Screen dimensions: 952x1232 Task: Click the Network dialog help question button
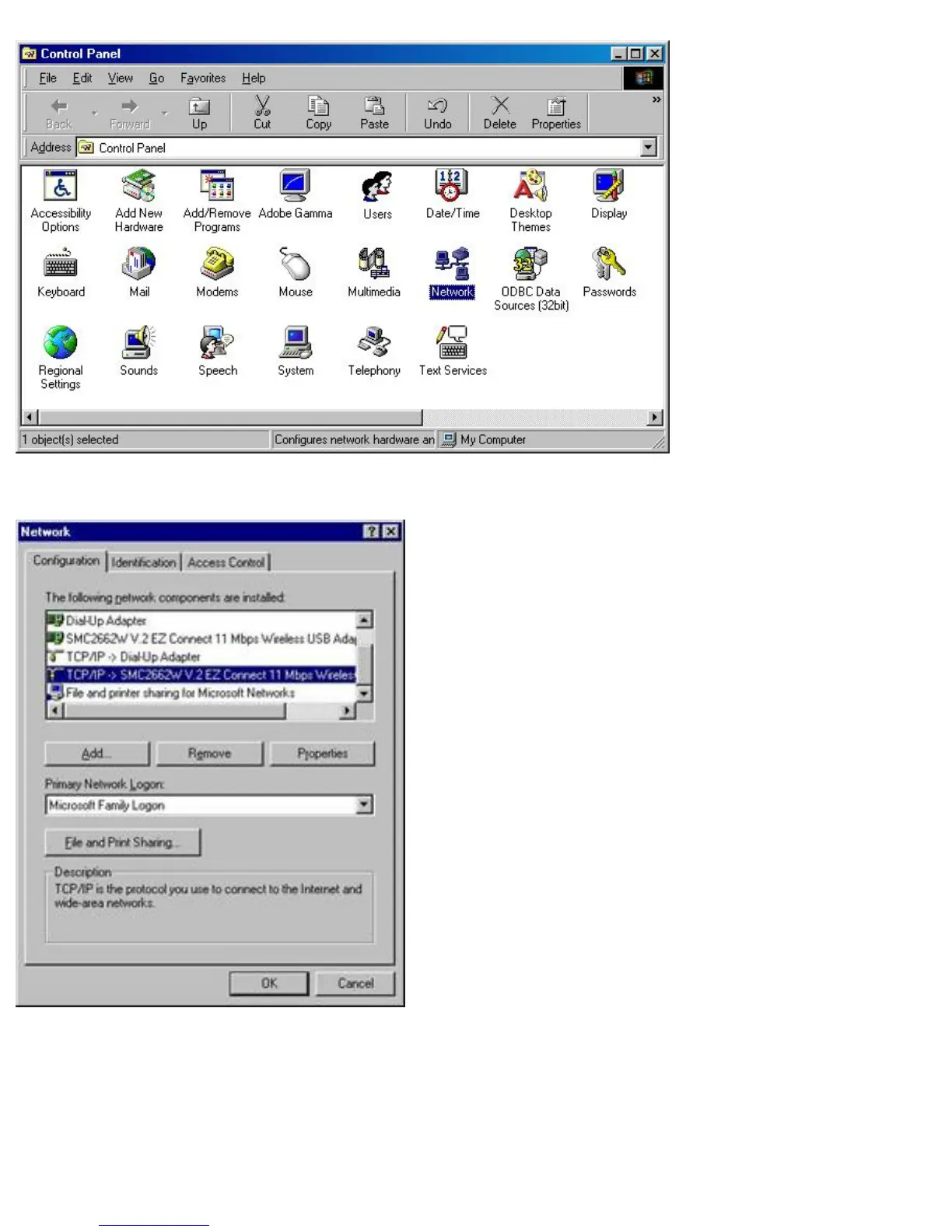(x=372, y=531)
